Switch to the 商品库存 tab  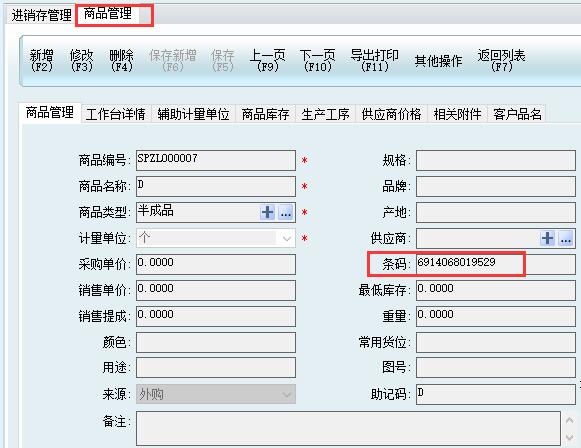tap(265, 114)
